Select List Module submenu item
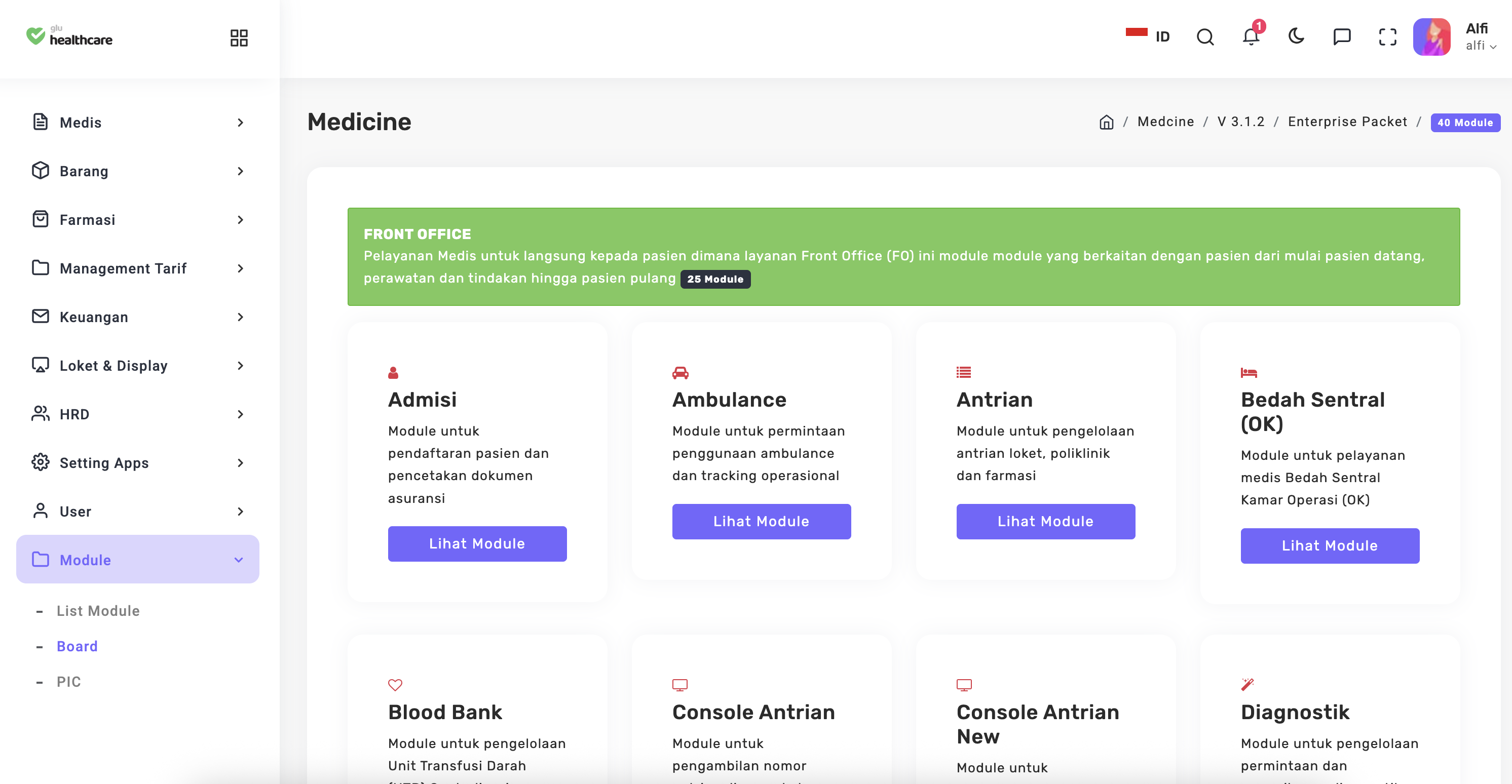The height and width of the screenshot is (784, 1512). point(98,611)
